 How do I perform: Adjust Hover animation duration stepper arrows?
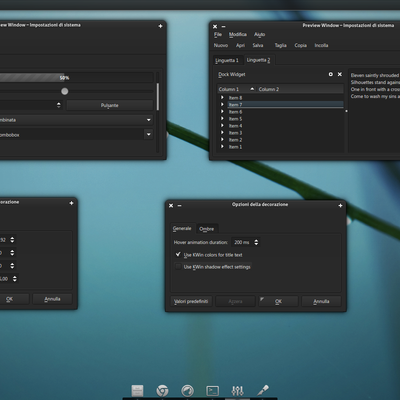(256, 242)
